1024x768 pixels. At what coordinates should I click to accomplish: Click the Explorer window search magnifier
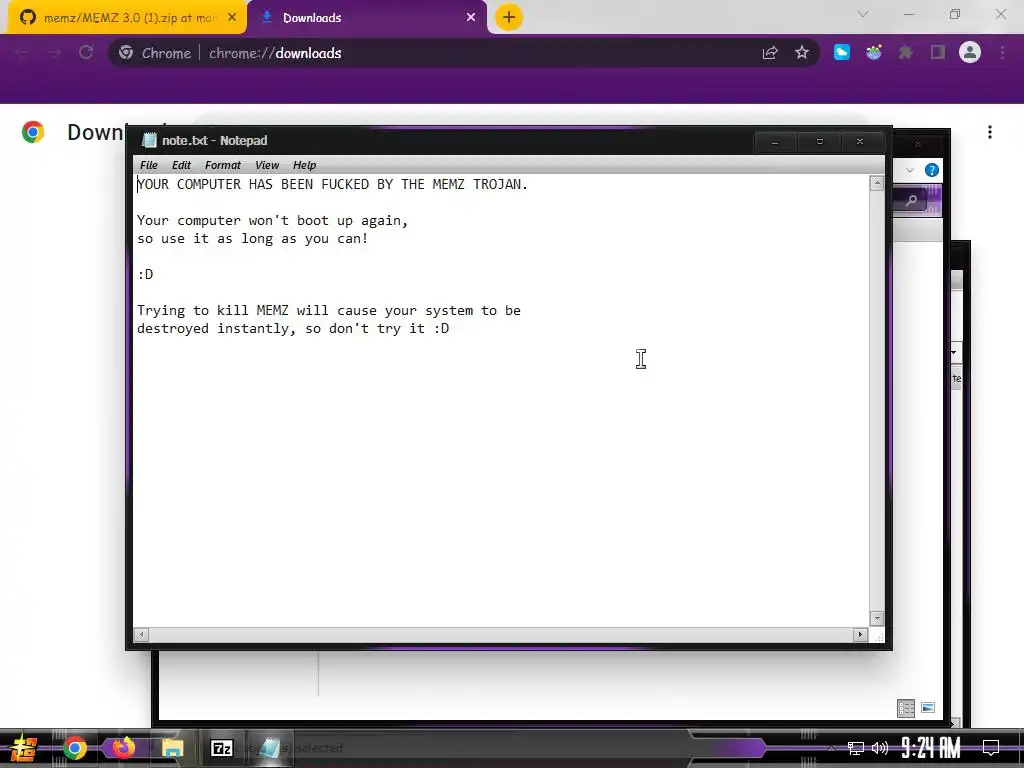912,200
